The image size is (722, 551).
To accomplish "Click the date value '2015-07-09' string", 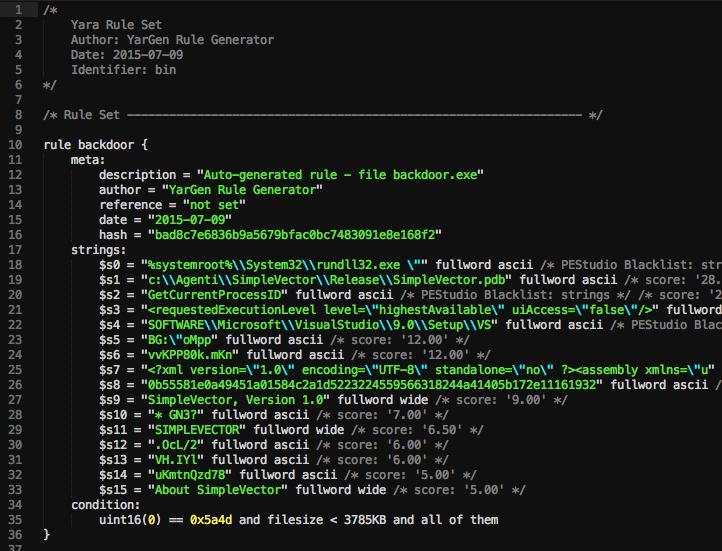I will click(x=190, y=220).
